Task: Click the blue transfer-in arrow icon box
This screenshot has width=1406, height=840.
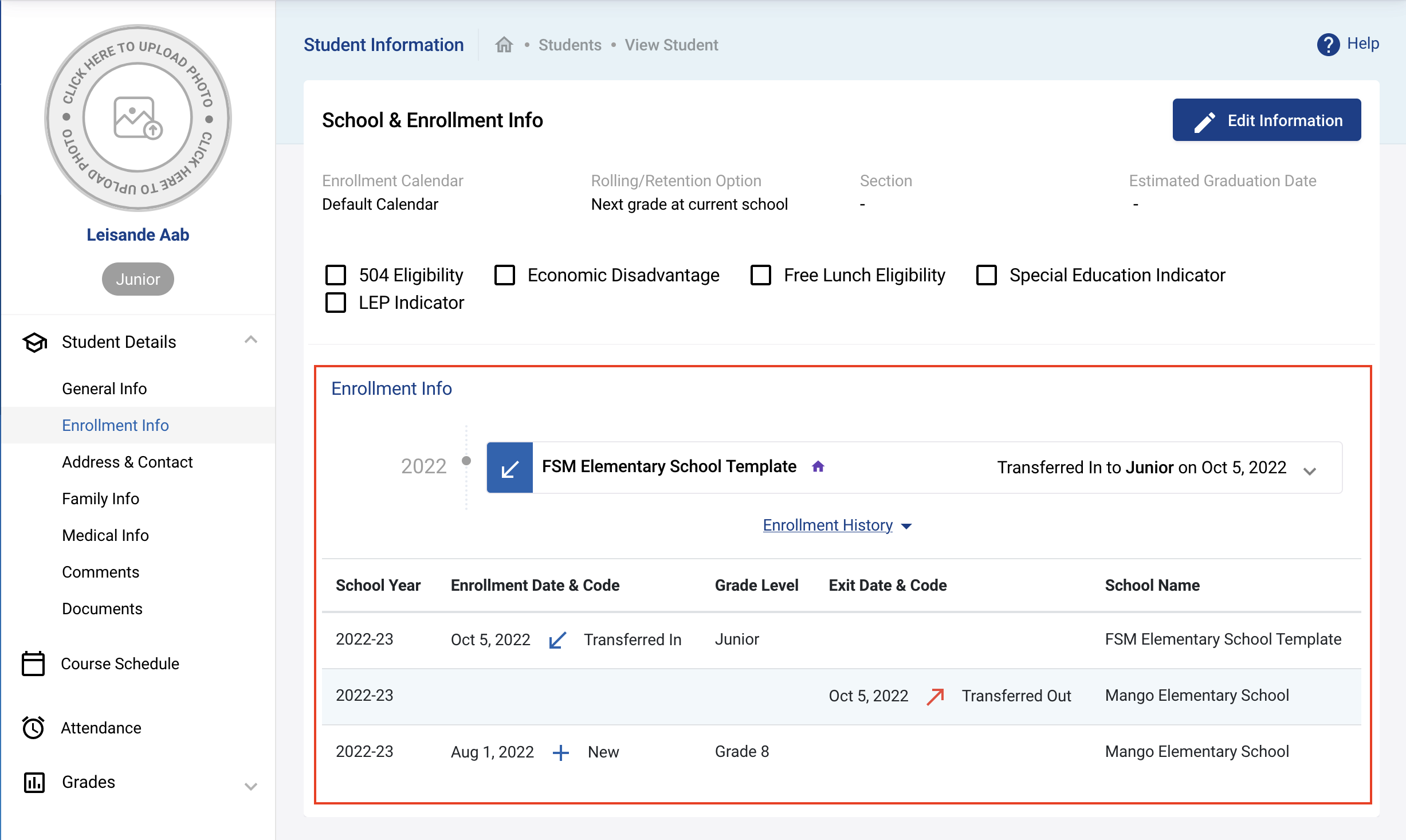Action: [509, 468]
